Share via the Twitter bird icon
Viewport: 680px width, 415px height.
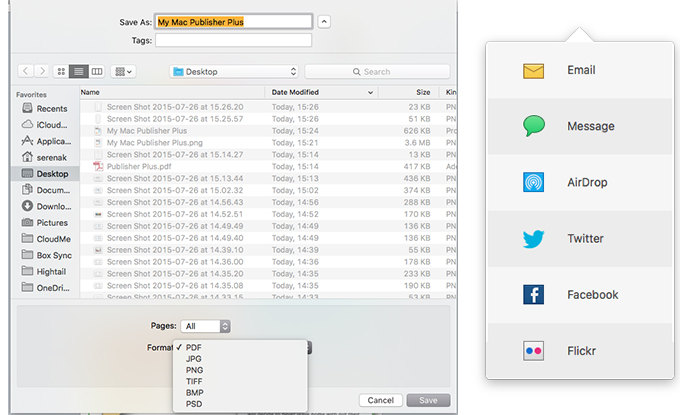[534, 239]
